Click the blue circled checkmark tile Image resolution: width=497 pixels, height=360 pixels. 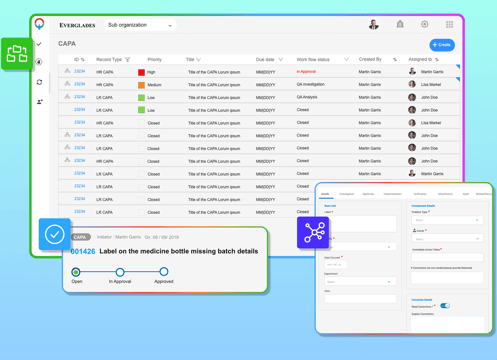click(55, 234)
